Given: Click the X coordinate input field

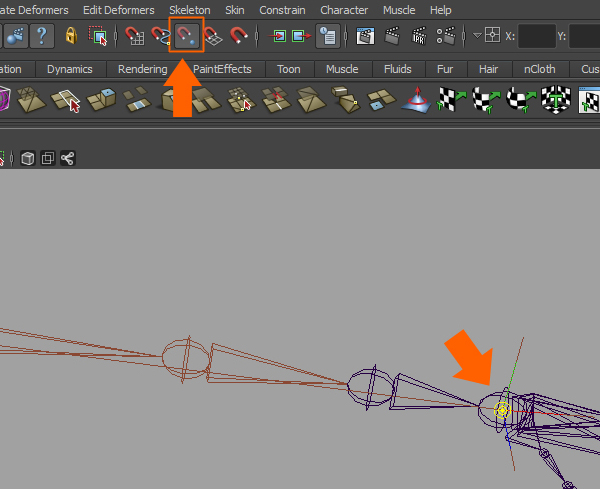Looking at the screenshot, I should pos(536,36).
